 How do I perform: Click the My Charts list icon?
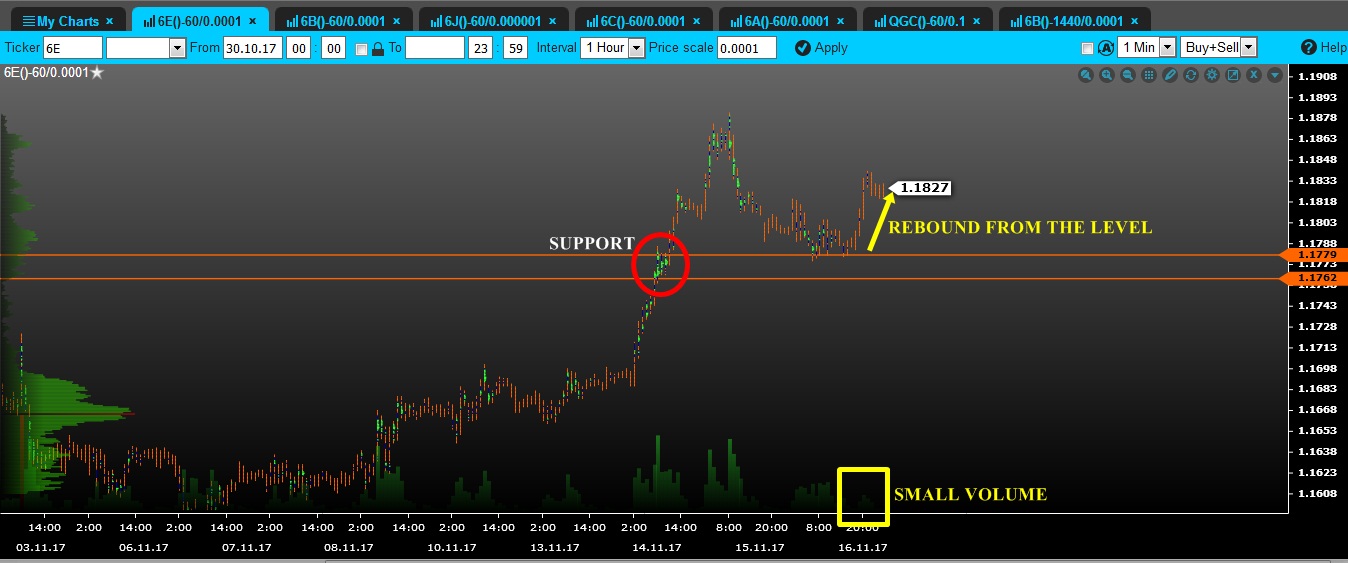click(x=29, y=21)
